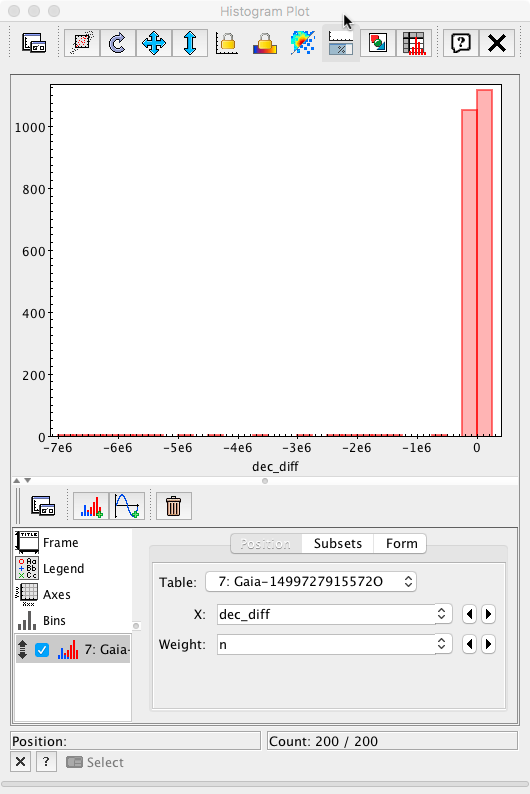Toggle the aux colour range lock icon
The height and width of the screenshot is (794, 530).
click(x=265, y=43)
